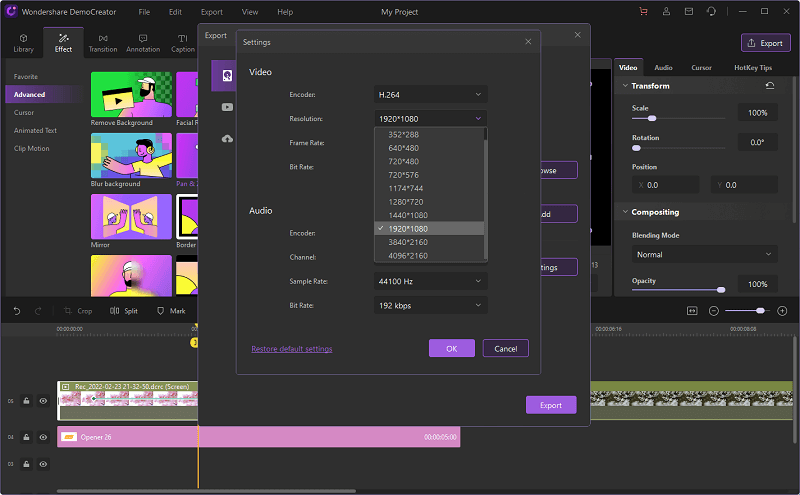This screenshot has height=495, width=800.
Task: Select local computer export option icon
Action: (x=227, y=76)
